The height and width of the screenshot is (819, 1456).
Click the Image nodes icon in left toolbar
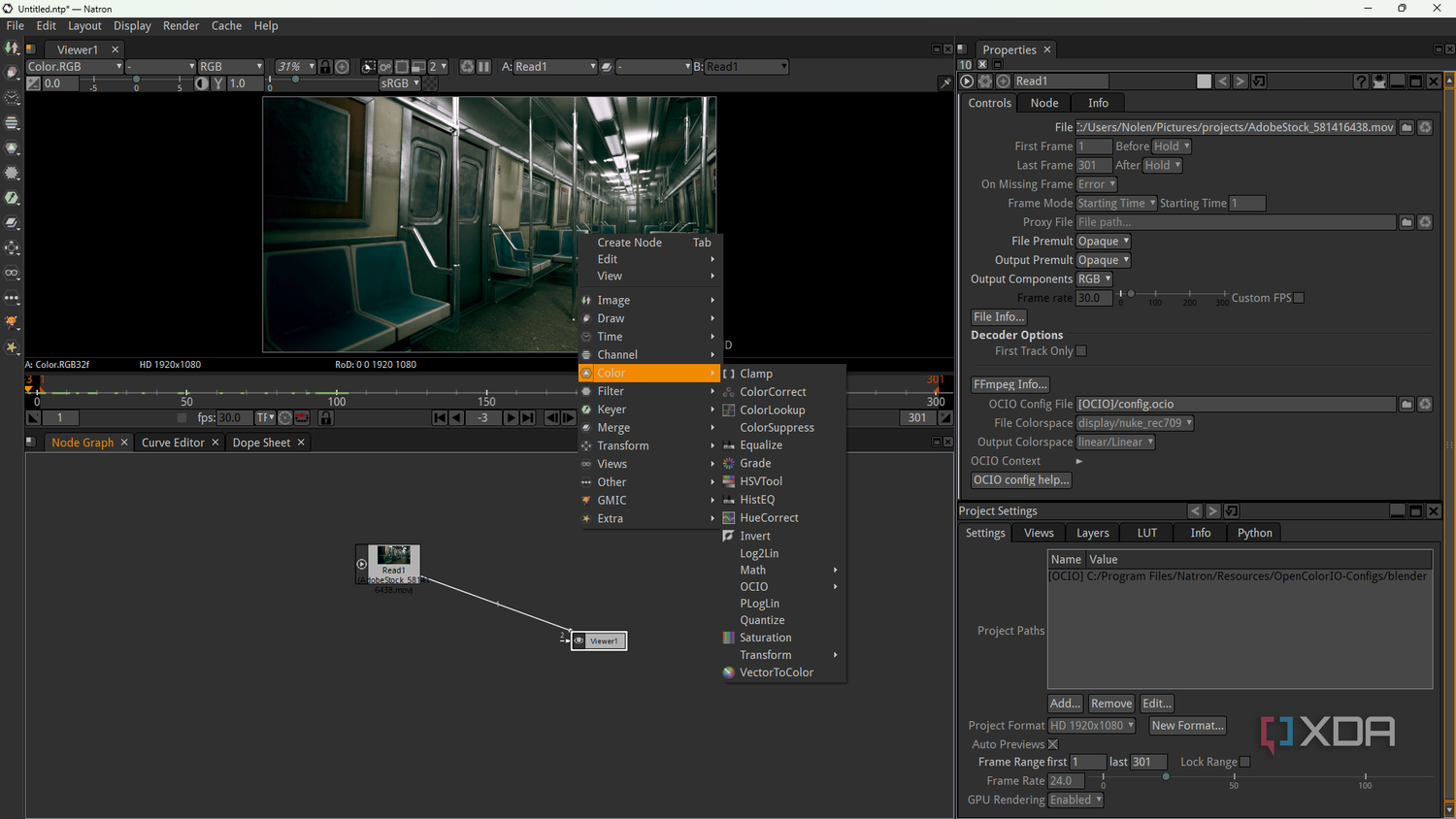point(12,48)
